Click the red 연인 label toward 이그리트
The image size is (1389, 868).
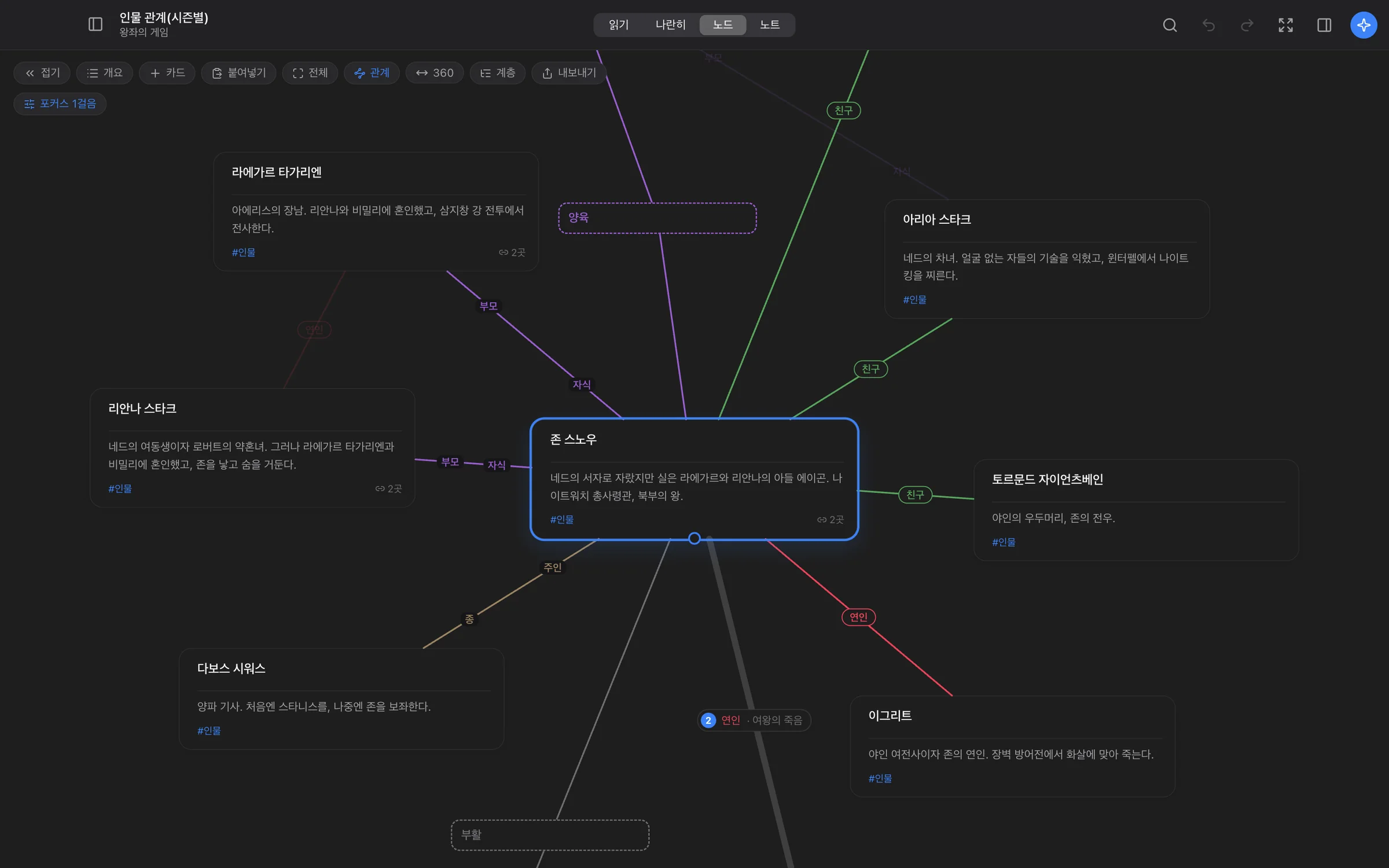858,617
